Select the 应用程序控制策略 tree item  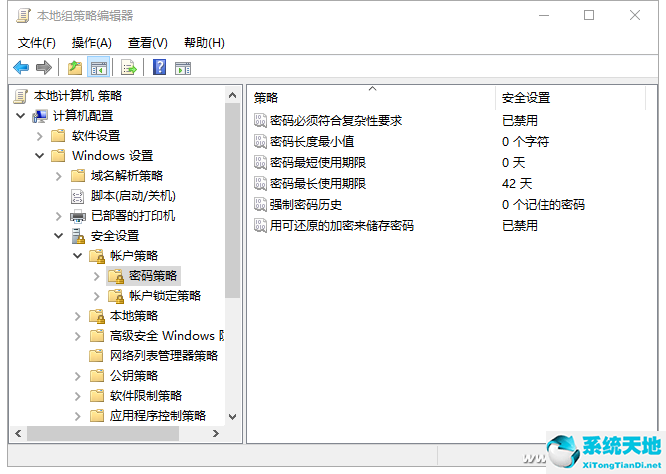[x=158, y=416]
